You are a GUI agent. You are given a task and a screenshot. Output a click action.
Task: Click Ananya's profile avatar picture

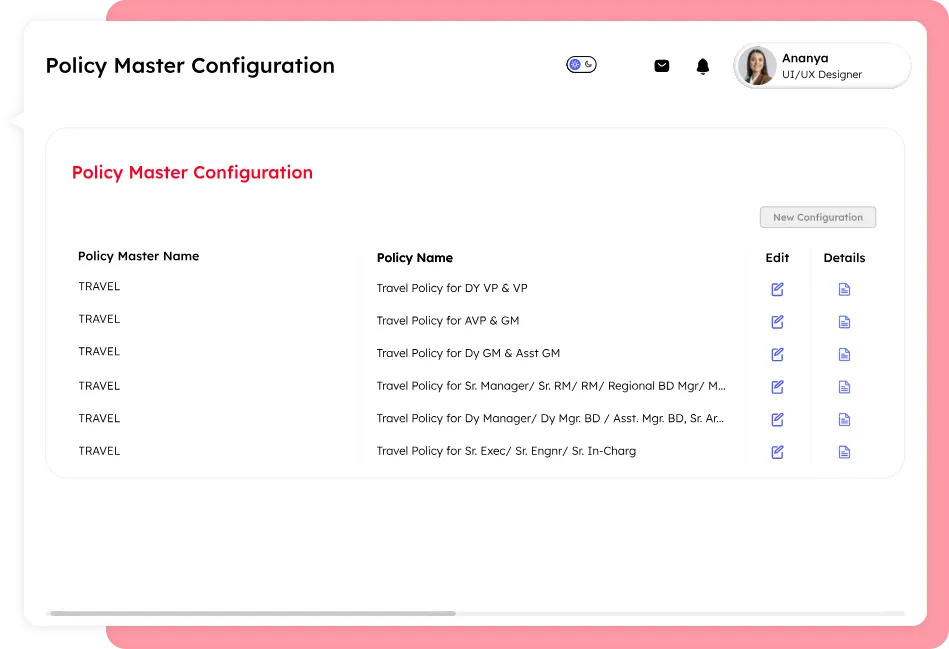pos(757,66)
